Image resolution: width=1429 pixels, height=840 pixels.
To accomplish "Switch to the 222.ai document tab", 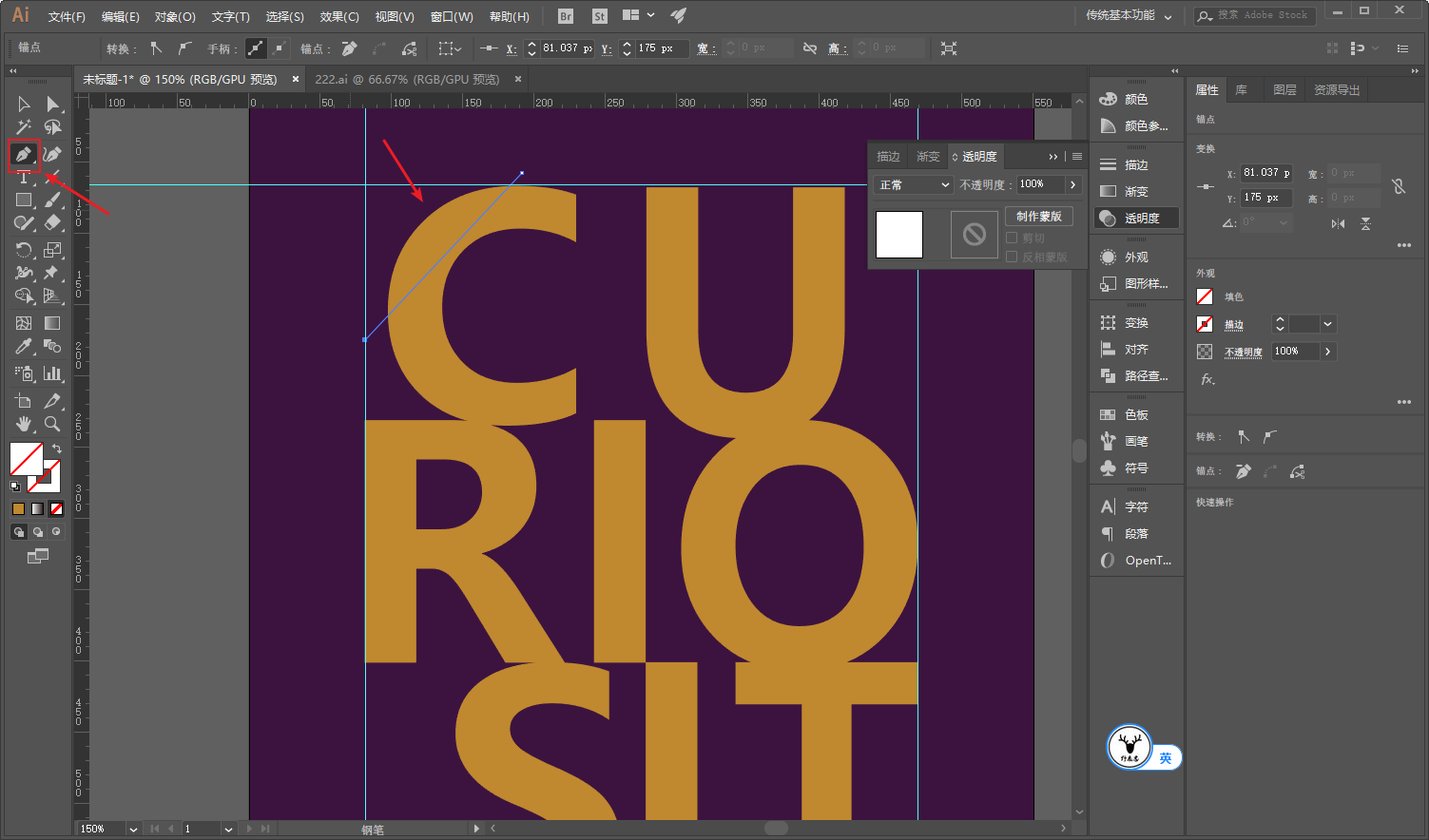I will coord(407,79).
